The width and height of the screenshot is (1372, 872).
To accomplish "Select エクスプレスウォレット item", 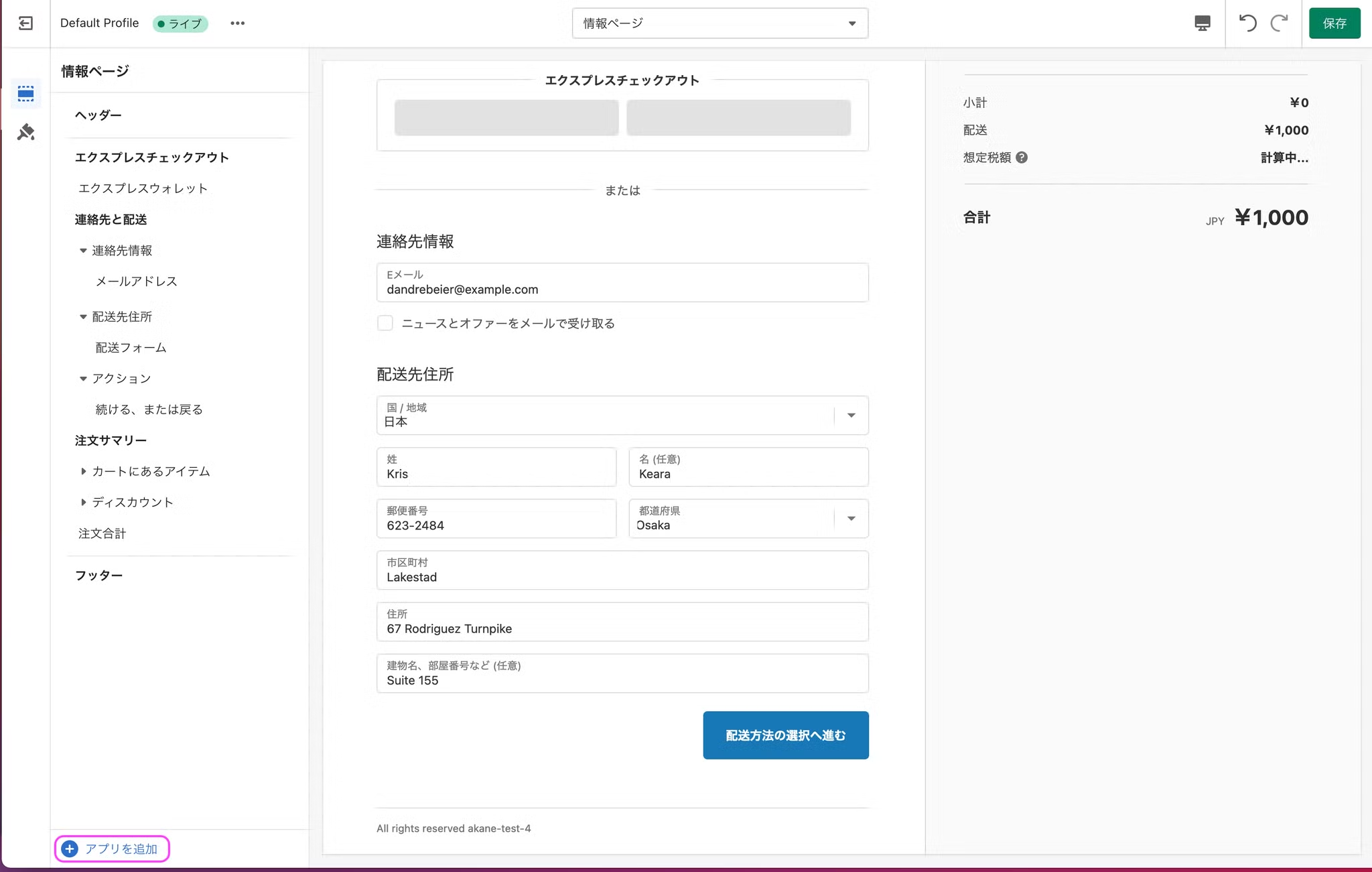I will pos(143,188).
